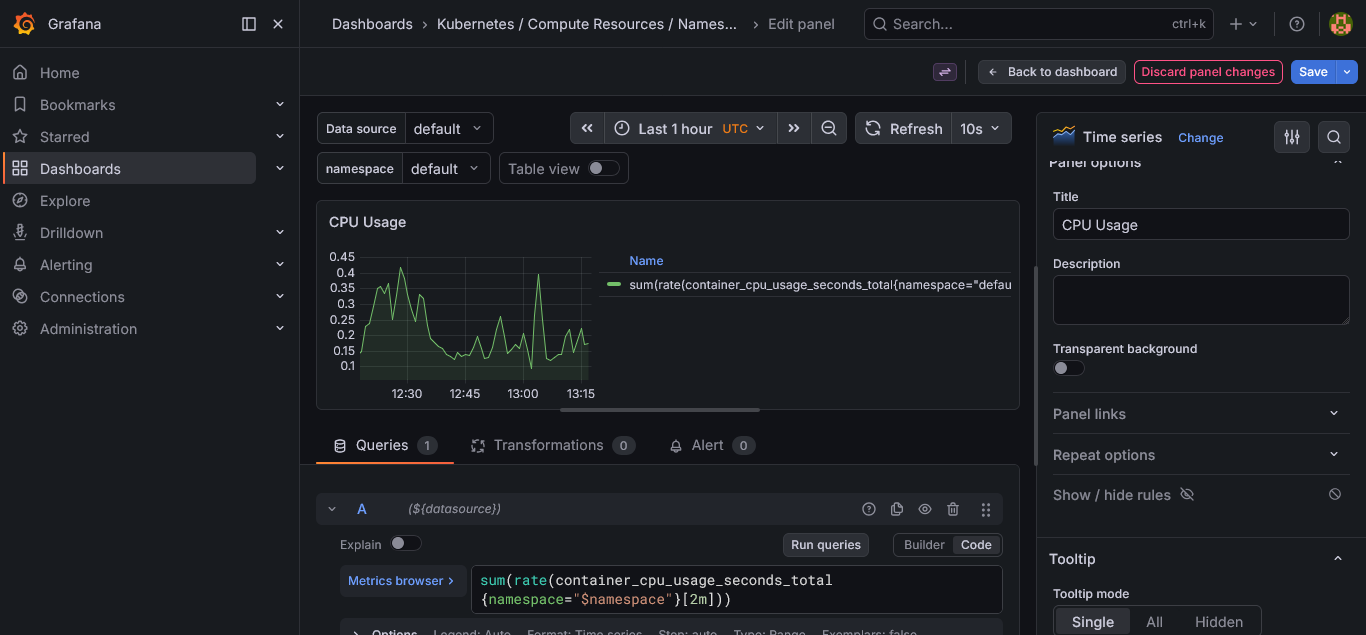Expand the Alerting section chevron
This screenshot has width=1366, height=635.
(280, 264)
